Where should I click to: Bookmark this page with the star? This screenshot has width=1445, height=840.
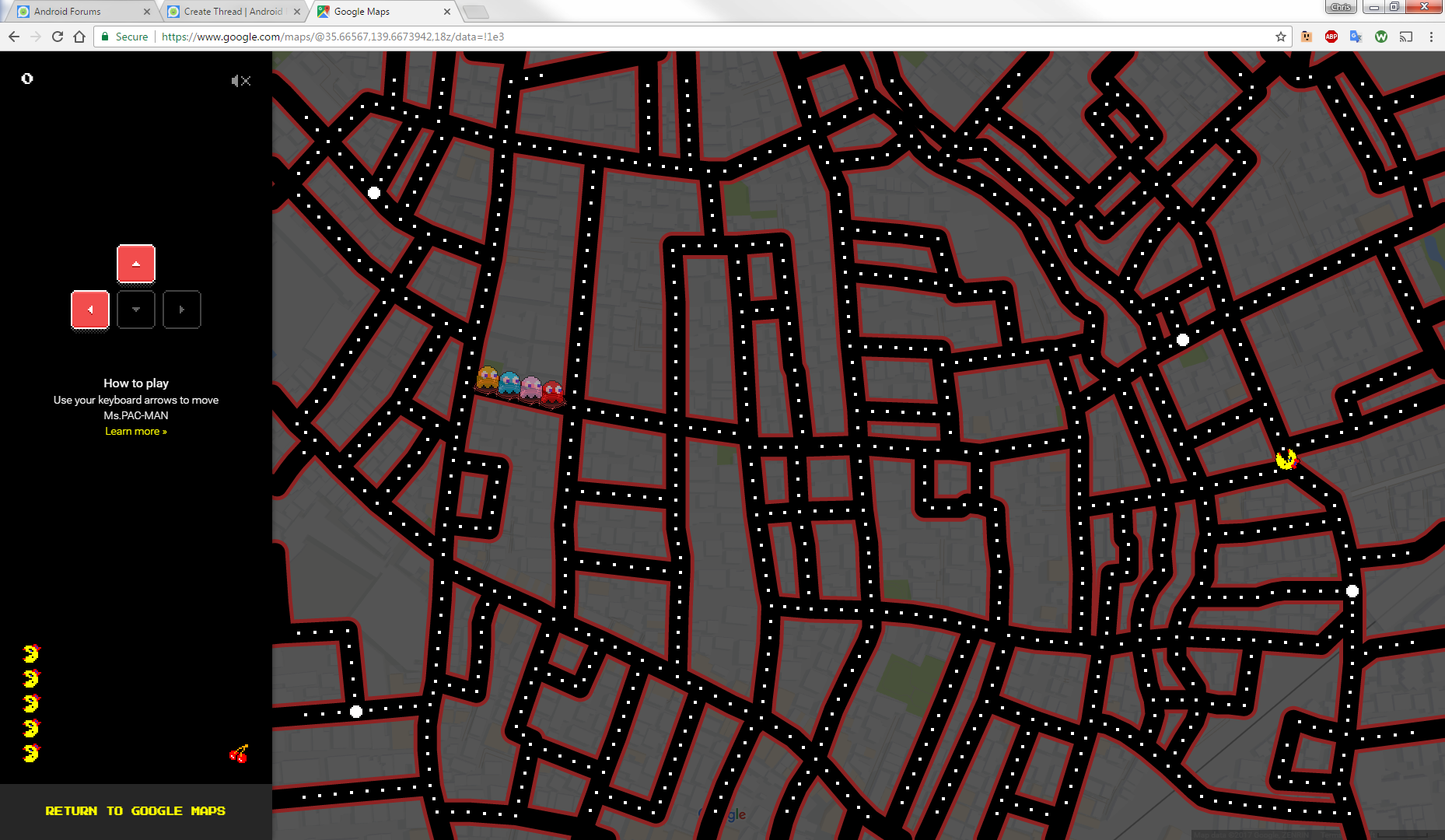tap(1280, 37)
